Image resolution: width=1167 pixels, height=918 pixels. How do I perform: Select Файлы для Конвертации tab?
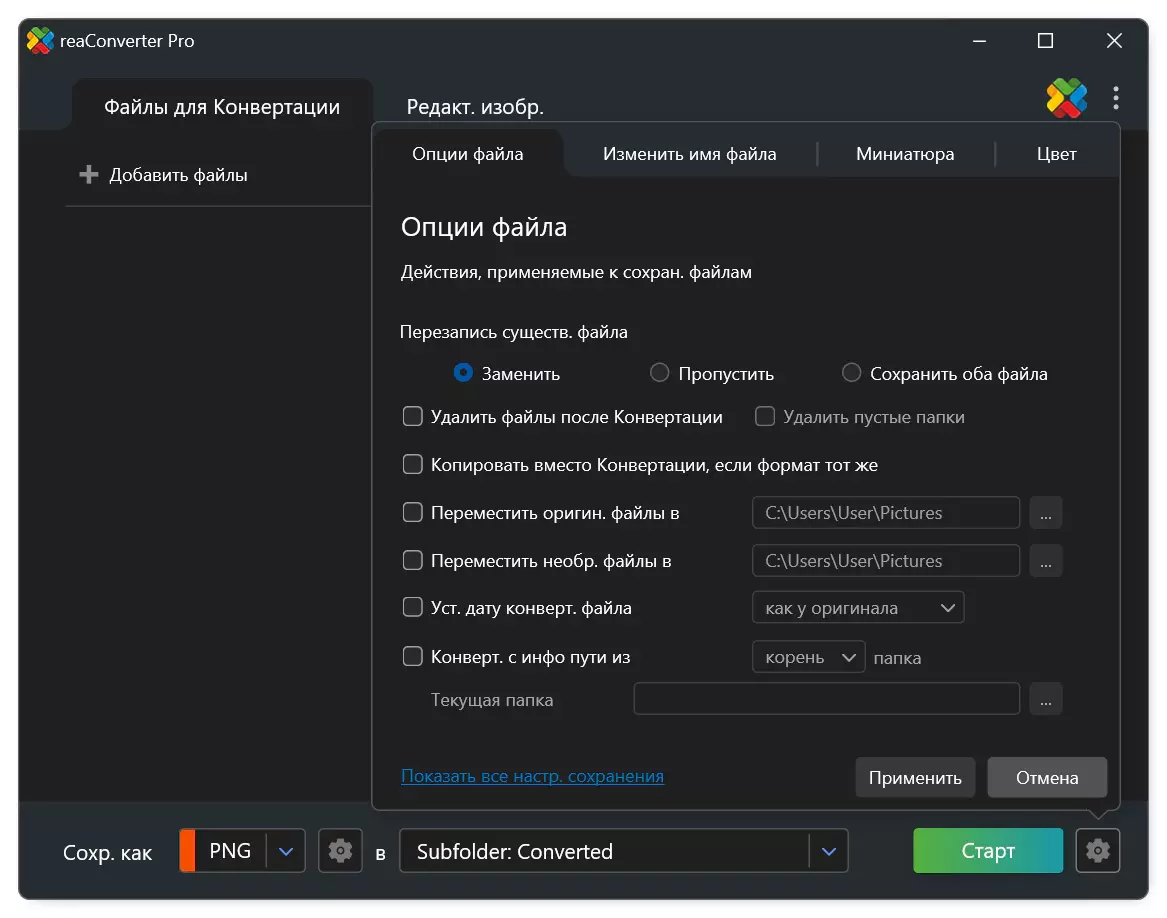222,106
